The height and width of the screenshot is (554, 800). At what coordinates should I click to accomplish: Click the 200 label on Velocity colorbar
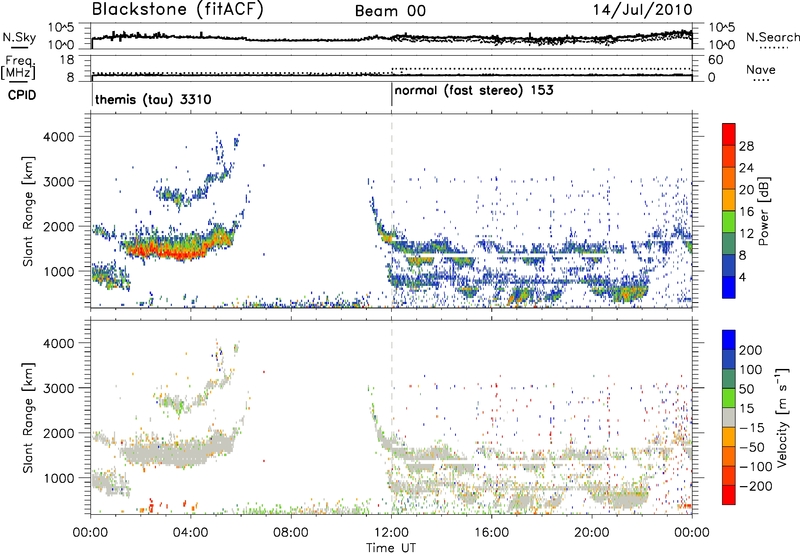click(x=751, y=350)
